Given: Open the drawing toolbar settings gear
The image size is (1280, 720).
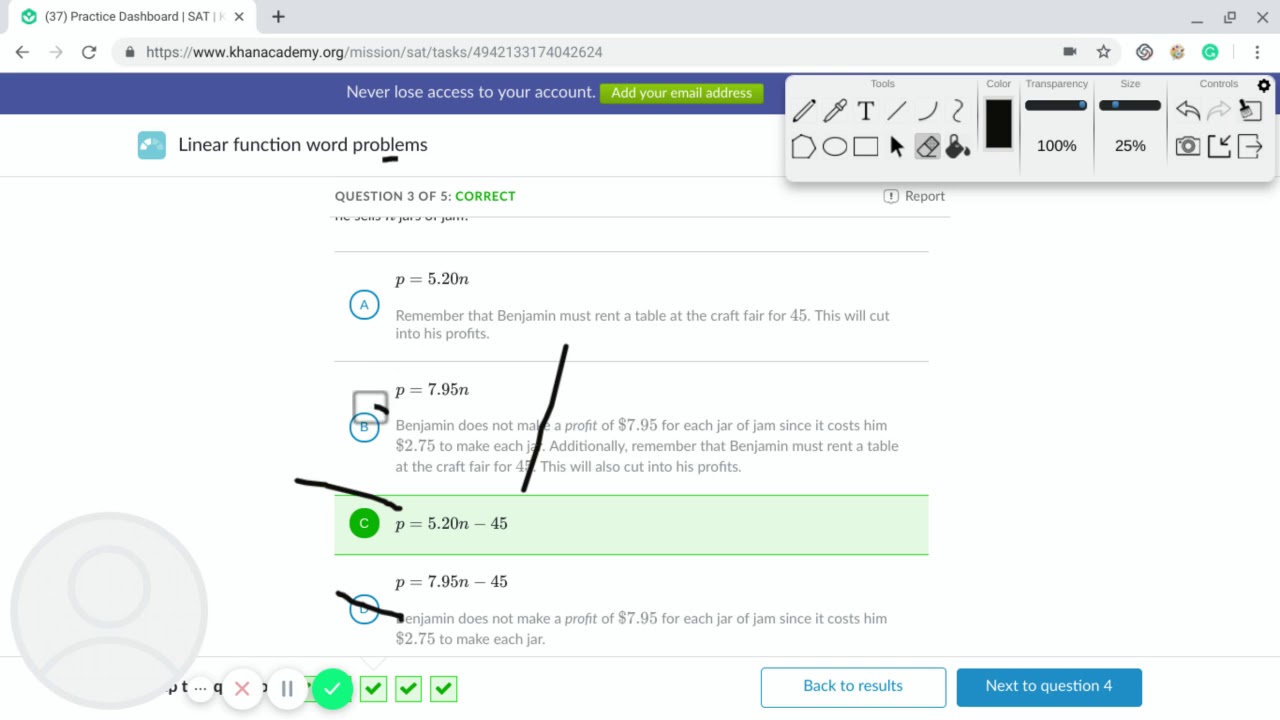Looking at the screenshot, I should pyautogui.click(x=1264, y=86).
